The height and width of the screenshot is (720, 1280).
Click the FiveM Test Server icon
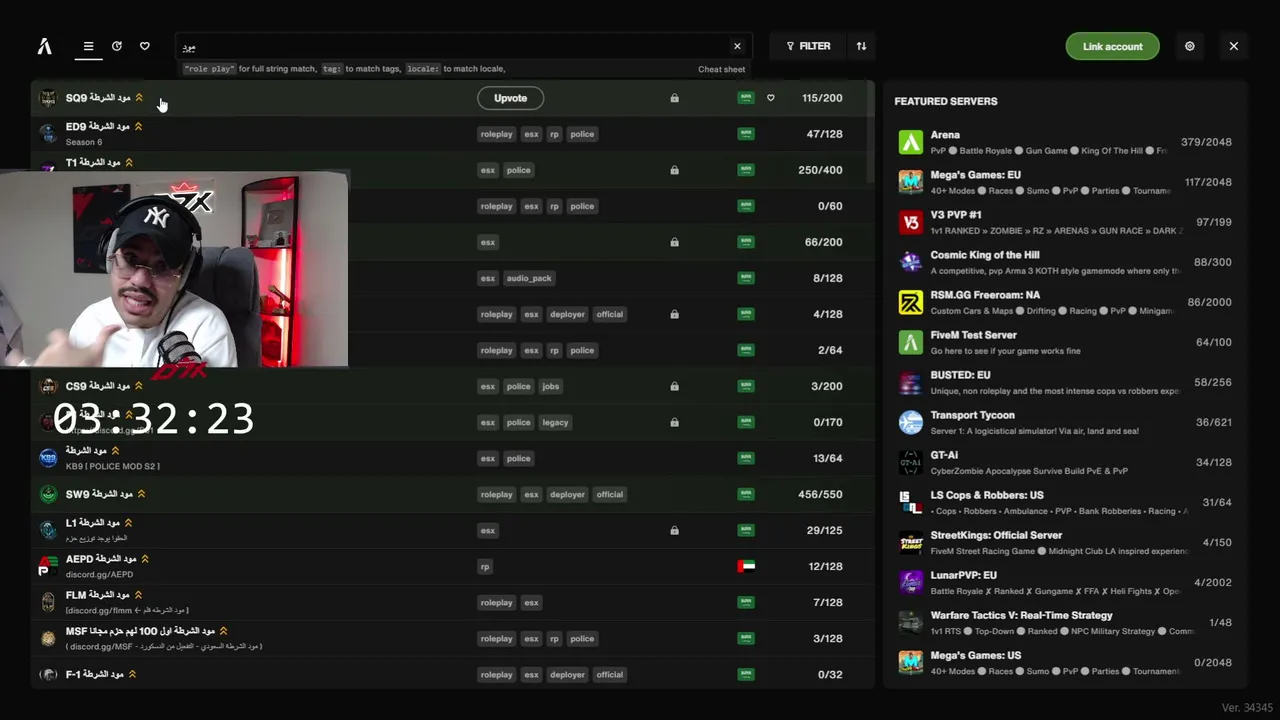coord(910,342)
